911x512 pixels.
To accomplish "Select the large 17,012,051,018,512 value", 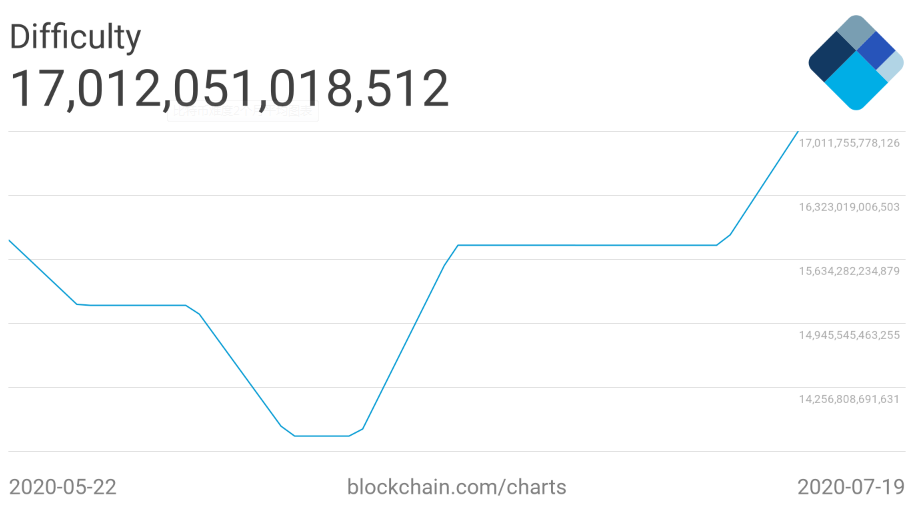I will [x=229, y=89].
